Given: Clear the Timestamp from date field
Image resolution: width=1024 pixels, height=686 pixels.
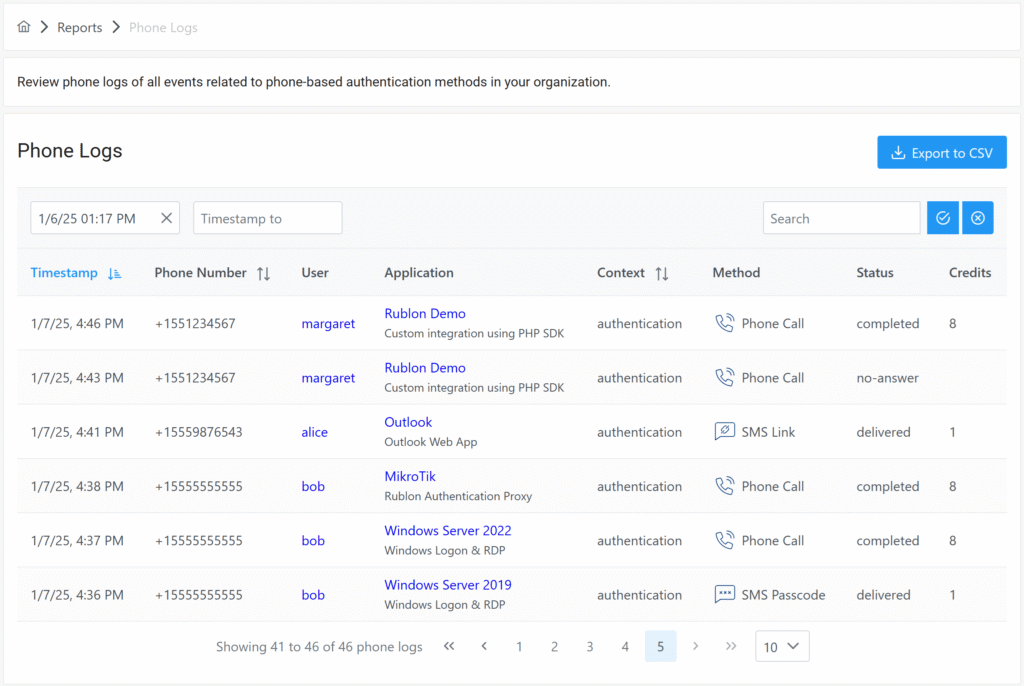Looking at the screenshot, I should click(x=167, y=218).
